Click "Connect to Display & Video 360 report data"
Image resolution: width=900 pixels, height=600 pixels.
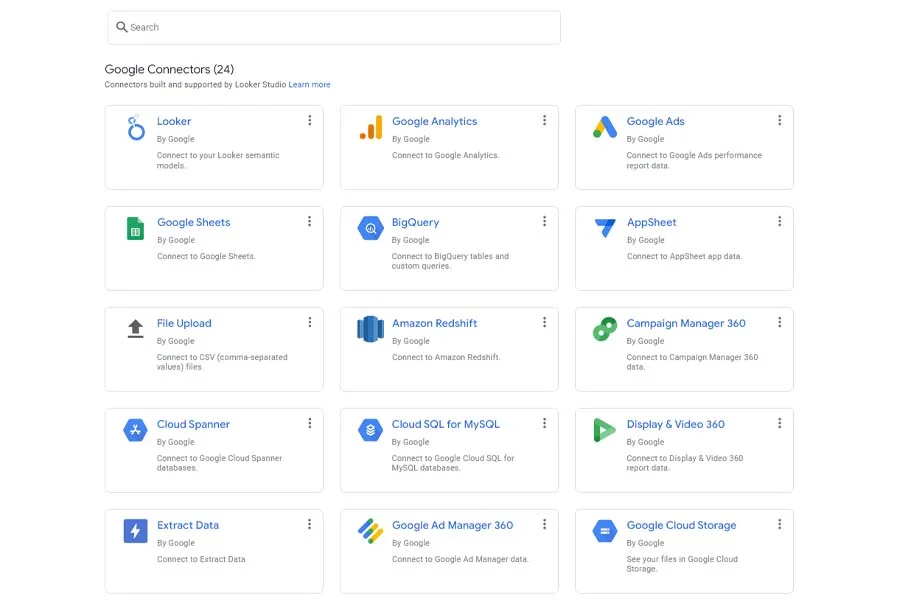click(x=685, y=463)
